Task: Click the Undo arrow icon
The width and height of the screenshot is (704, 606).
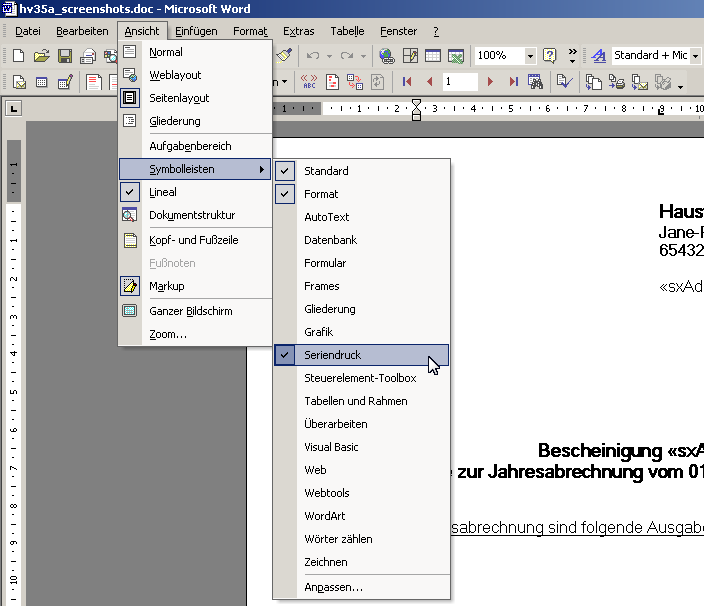Action: (313, 56)
